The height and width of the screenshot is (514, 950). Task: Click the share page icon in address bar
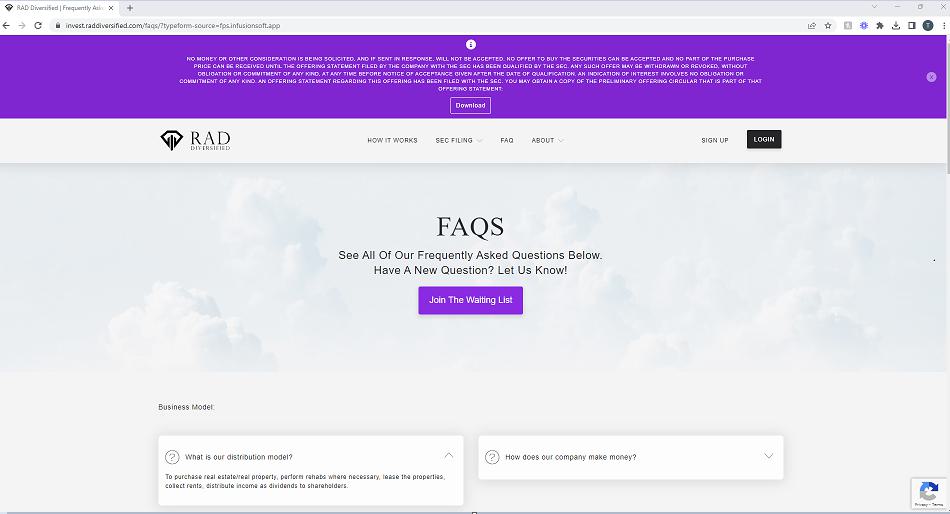(x=812, y=25)
